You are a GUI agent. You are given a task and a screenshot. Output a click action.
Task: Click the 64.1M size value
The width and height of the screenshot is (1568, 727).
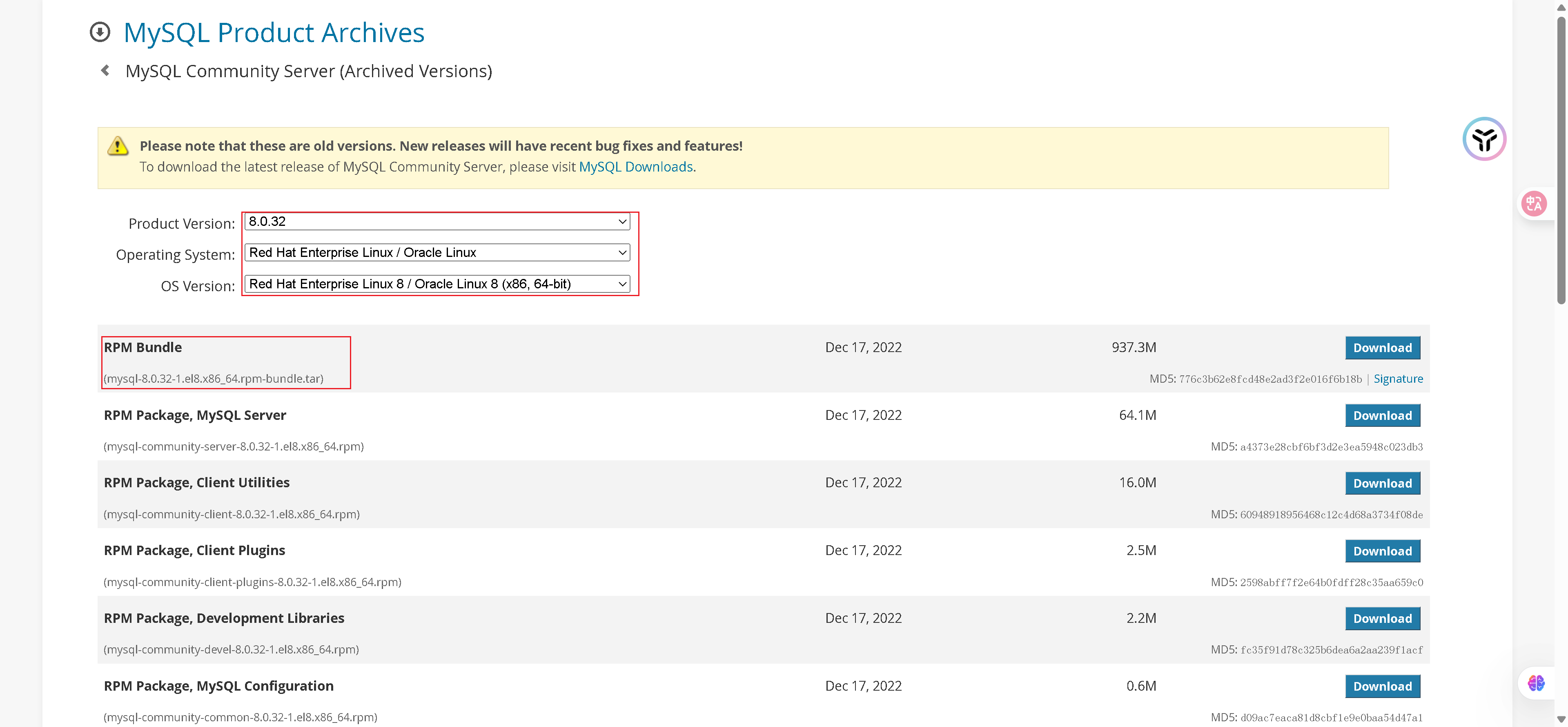pos(1137,415)
